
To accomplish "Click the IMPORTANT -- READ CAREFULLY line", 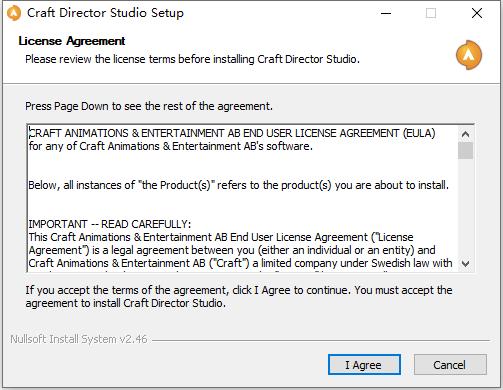I will click(x=110, y=224).
